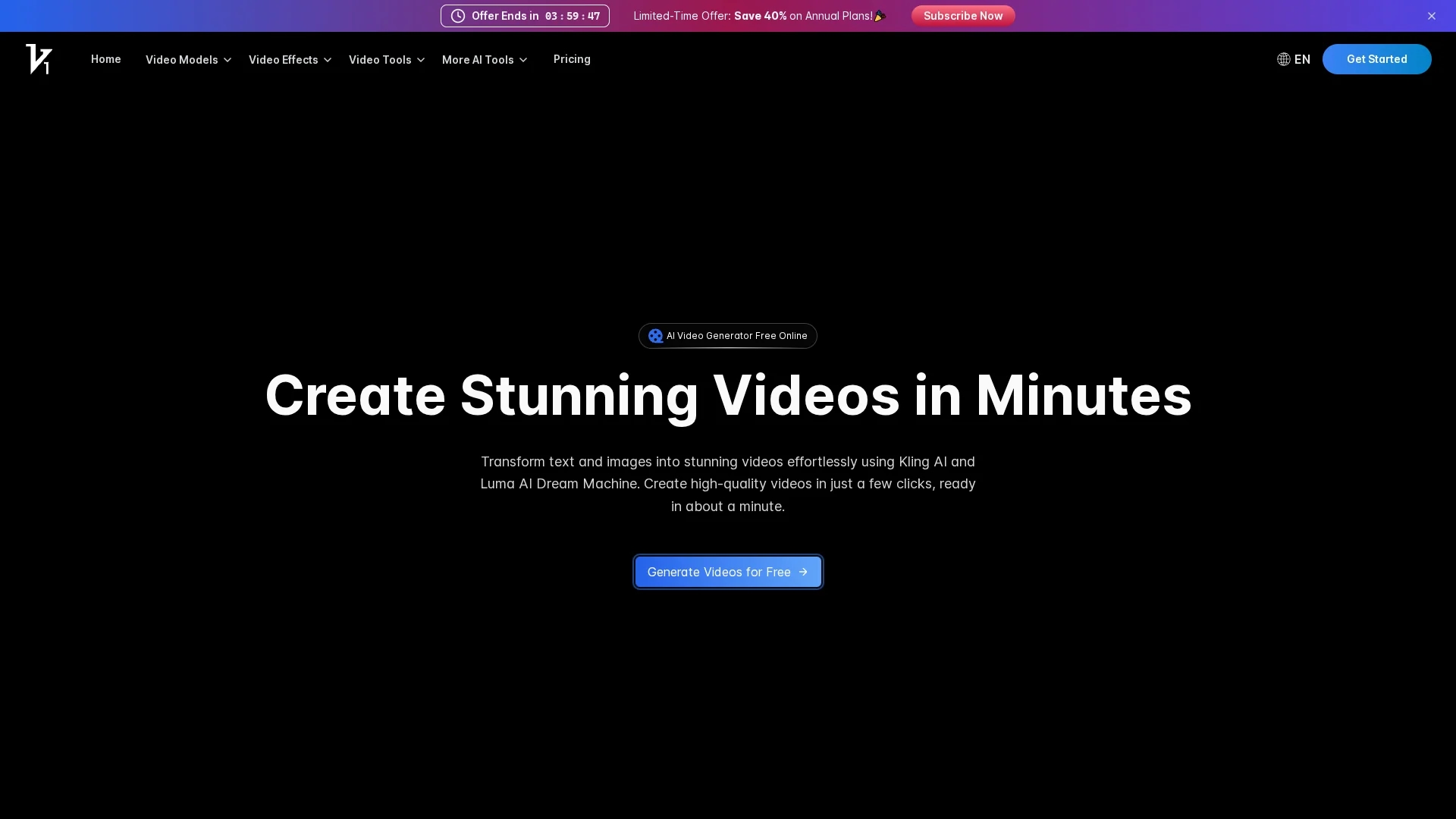Click the AI Video Generator Free Online badge
The width and height of the screenshot is (1456, 819).
[x=728, y=336]
